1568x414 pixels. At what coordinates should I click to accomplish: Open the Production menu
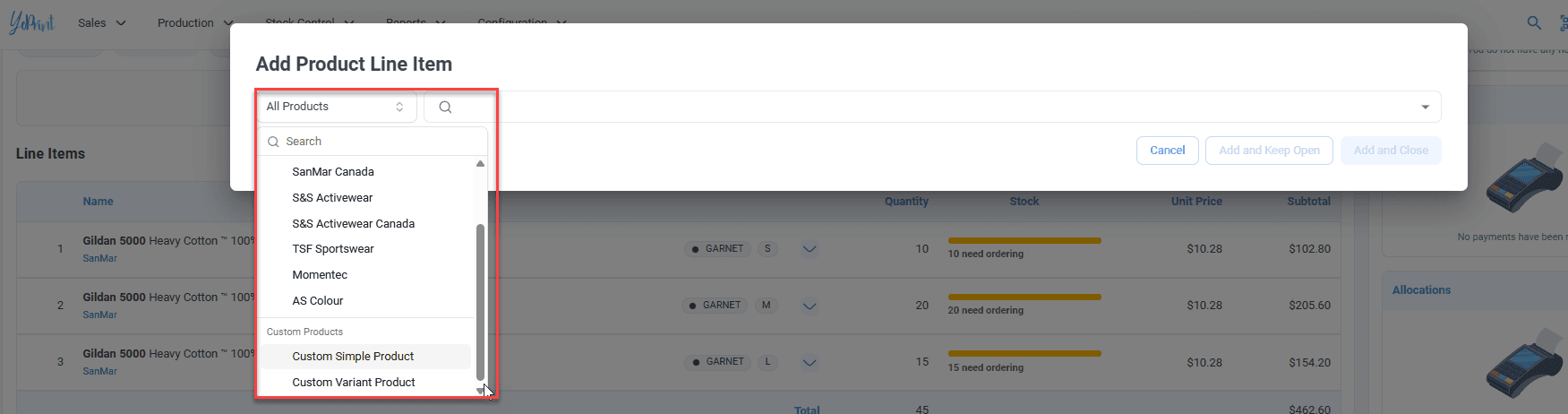point(194,23)
